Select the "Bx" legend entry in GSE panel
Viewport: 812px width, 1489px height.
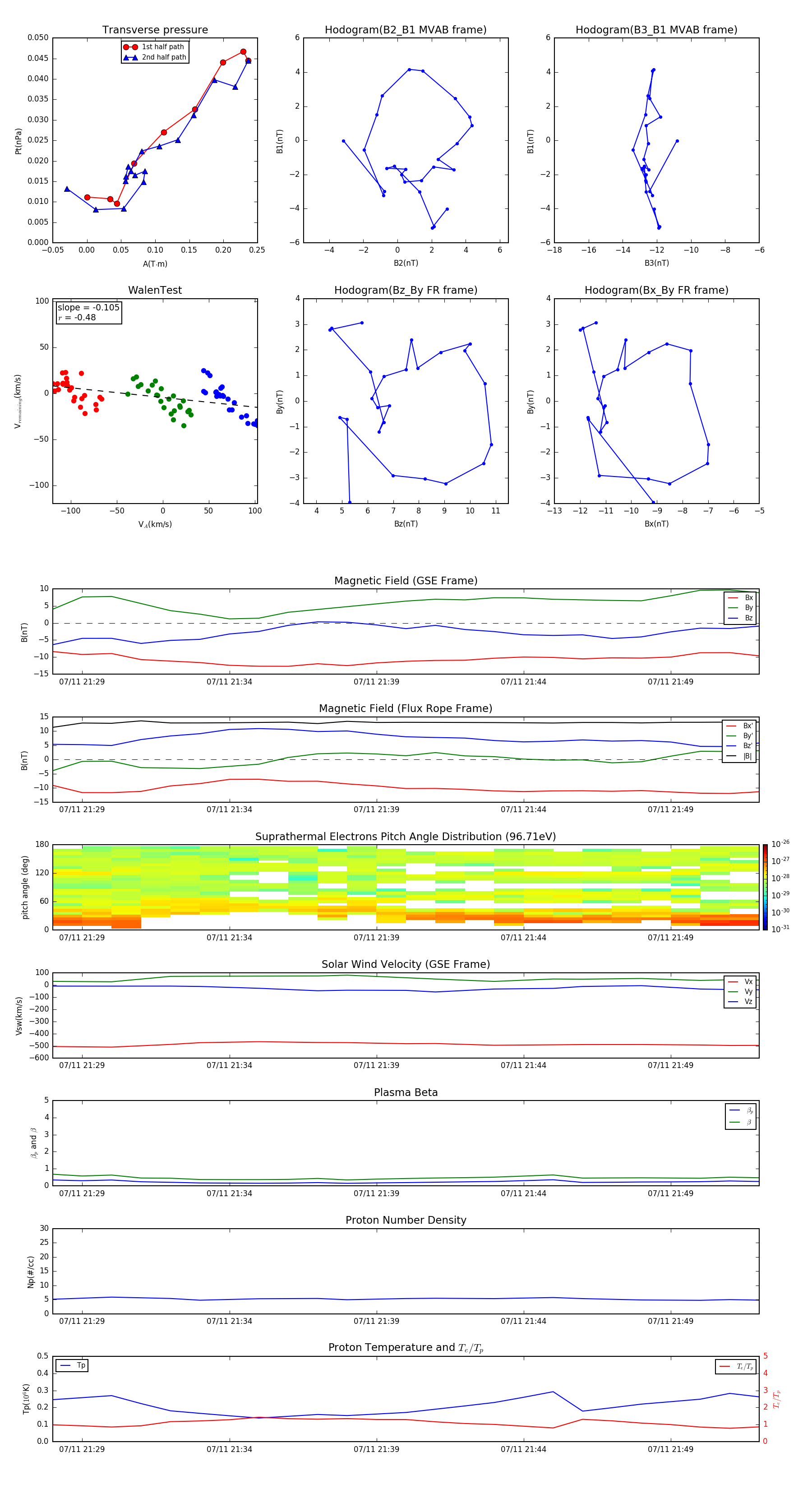(740, 598)
